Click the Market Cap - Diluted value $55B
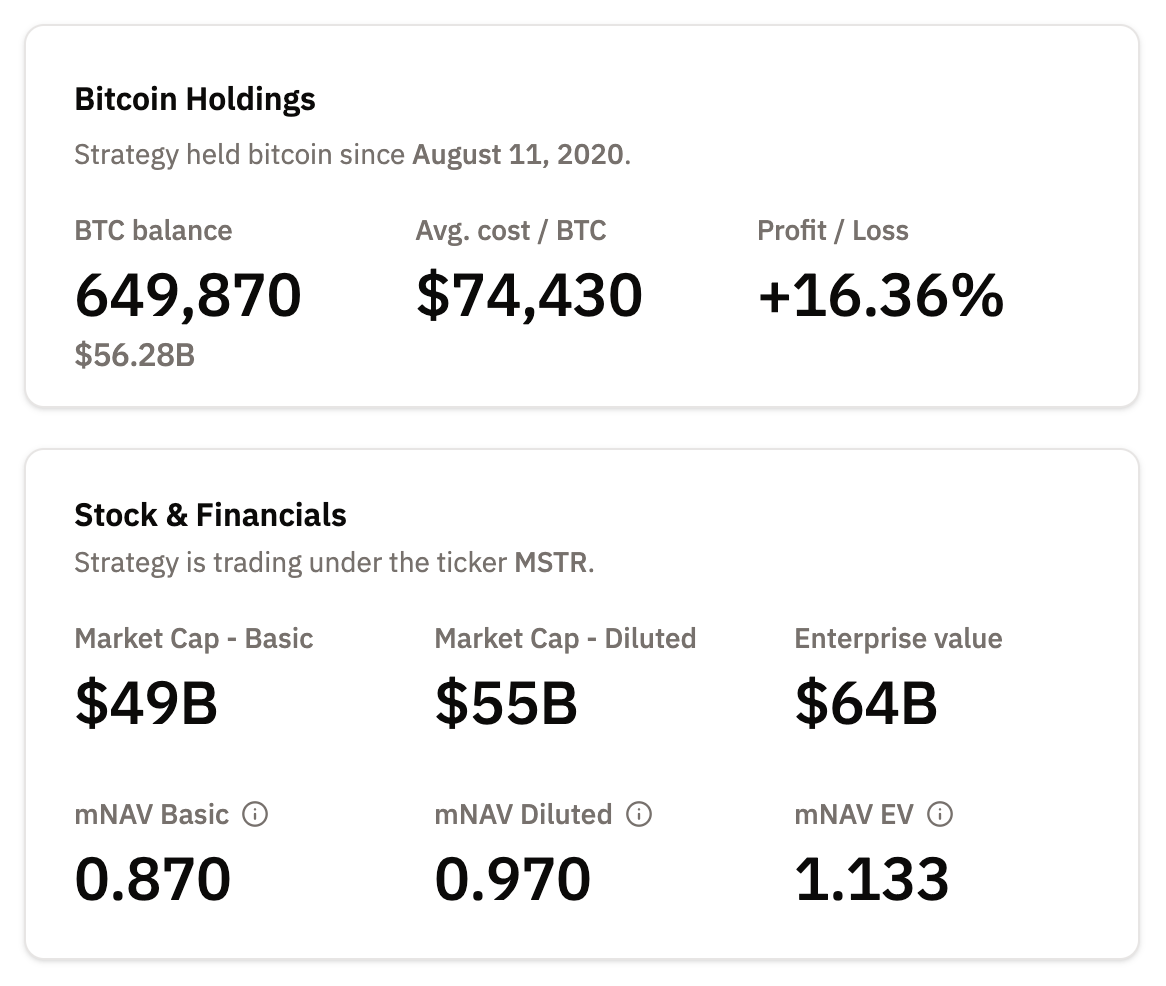This screenshot has height=986, width=1166. pos(506,704)
